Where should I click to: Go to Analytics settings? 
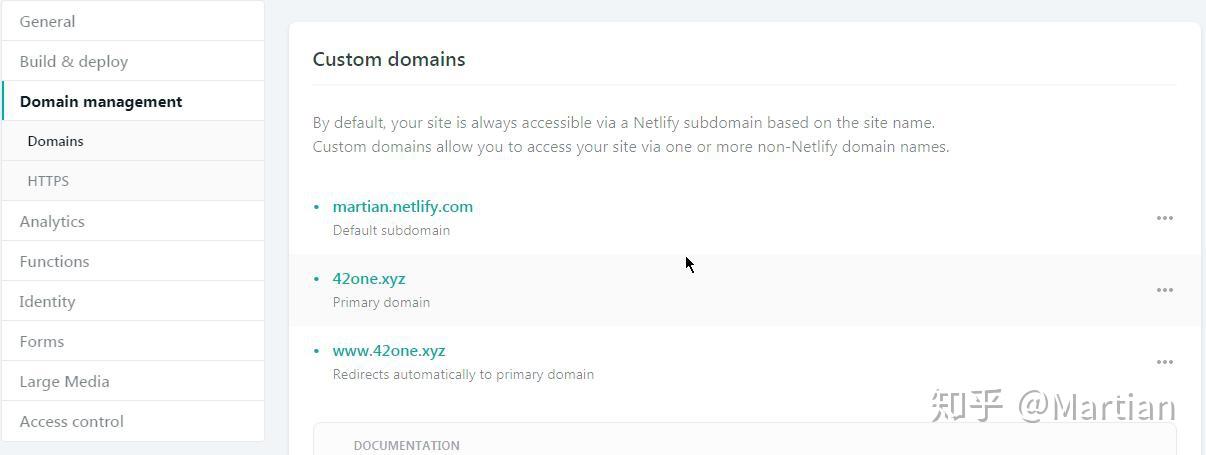pos(52,221)
